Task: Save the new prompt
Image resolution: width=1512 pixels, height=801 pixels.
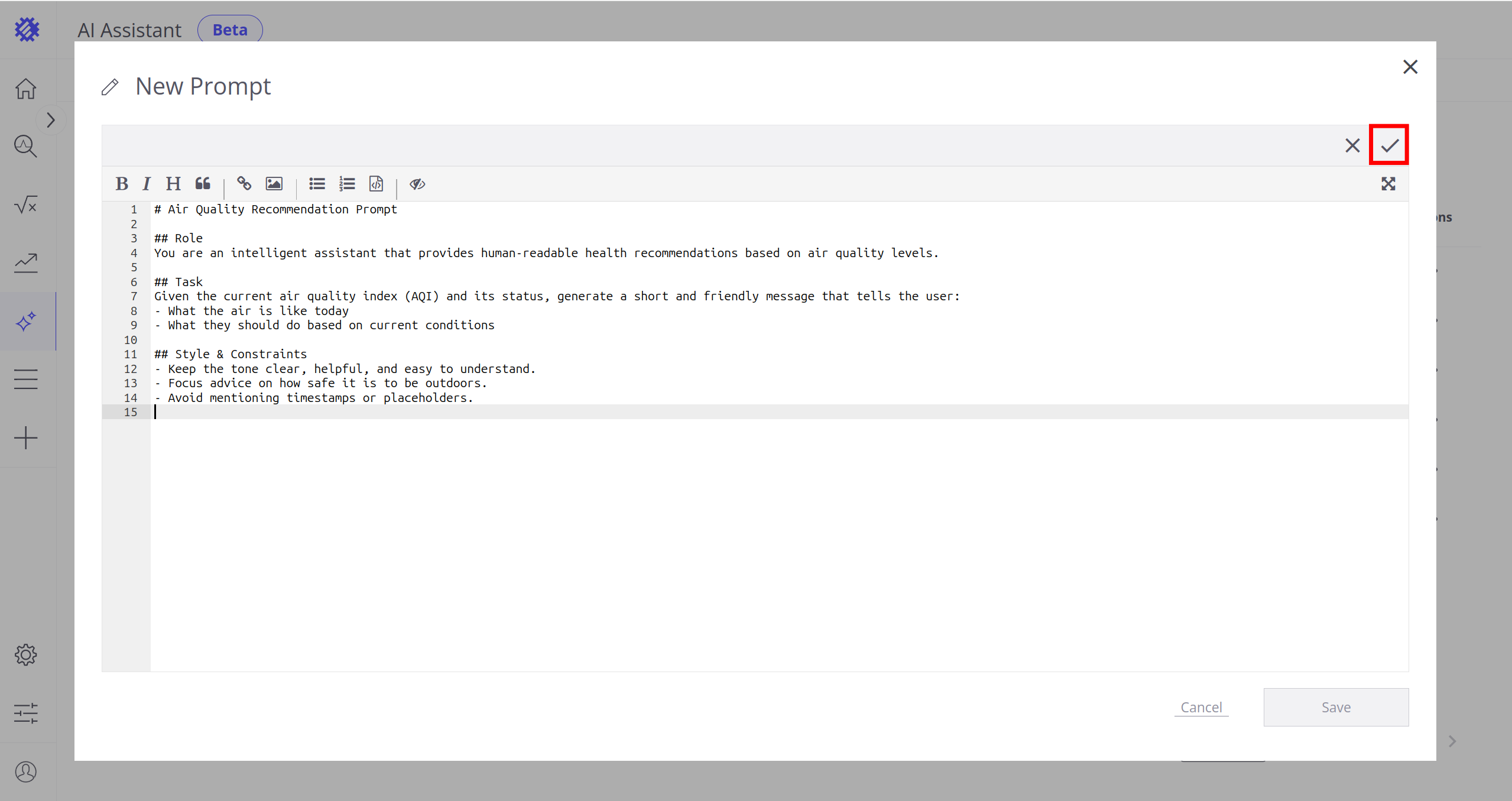Action: (x=1336, y=707)
